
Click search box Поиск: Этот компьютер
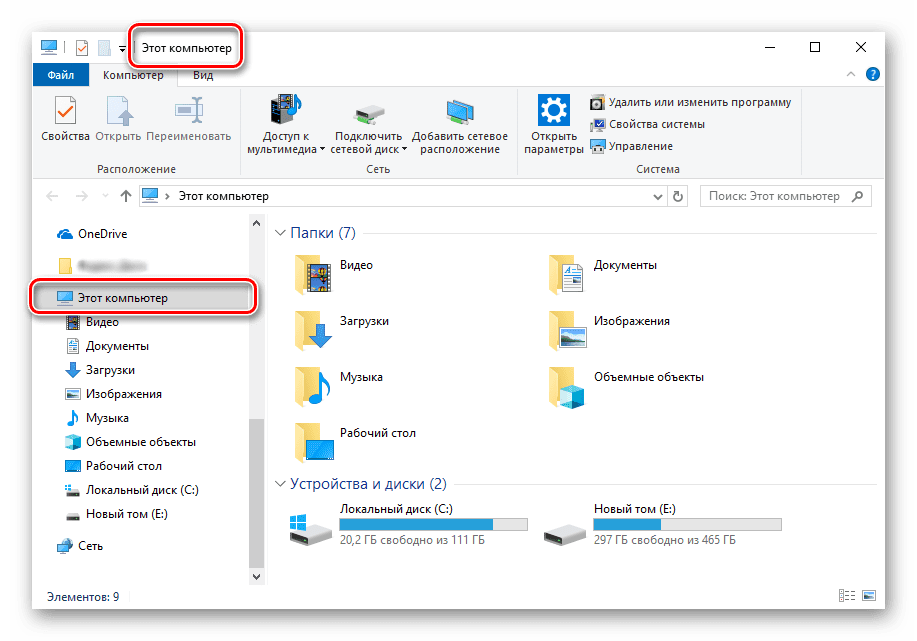[785, 196]
